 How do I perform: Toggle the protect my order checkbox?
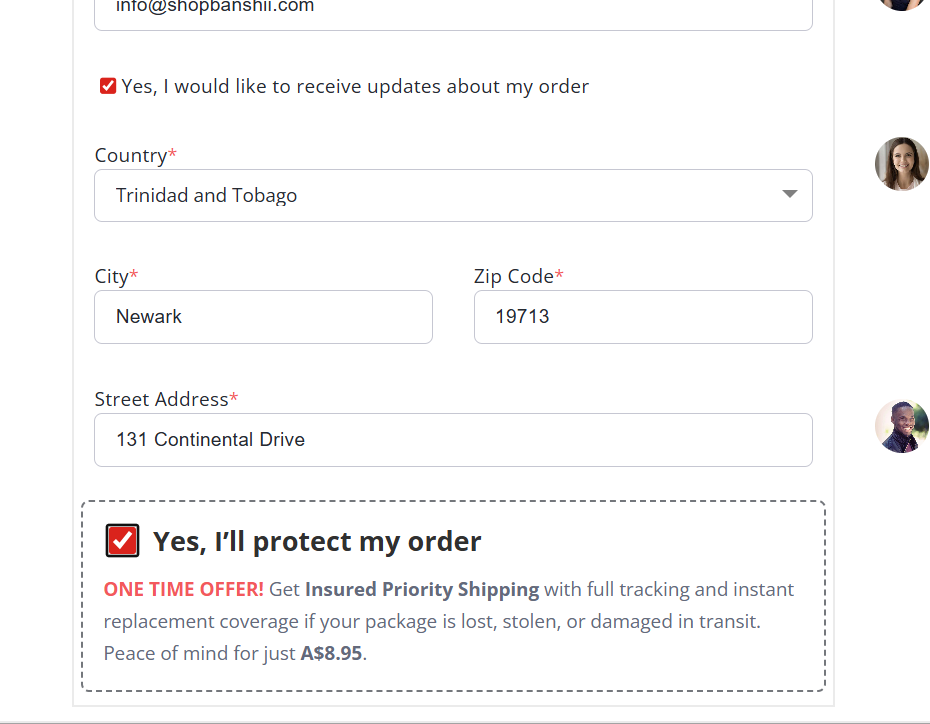[x=122, y=541]
